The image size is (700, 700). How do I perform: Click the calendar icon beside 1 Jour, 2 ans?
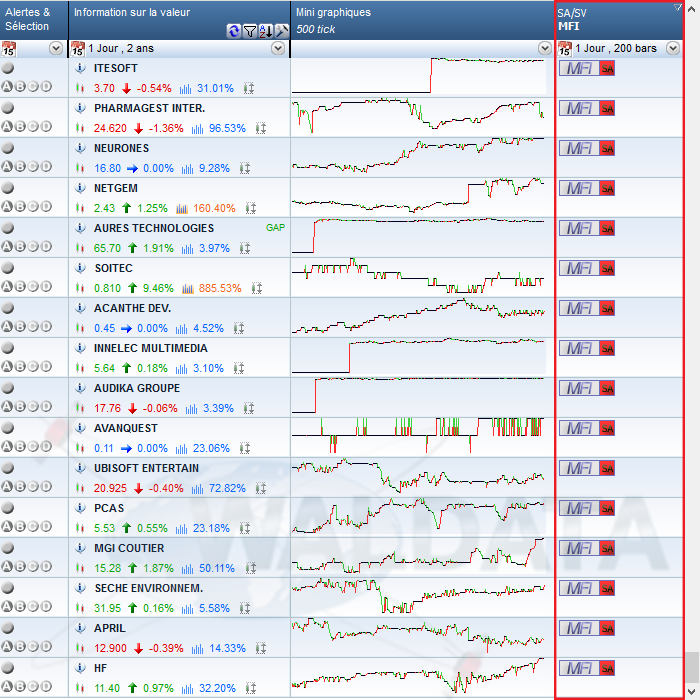point(79,48)
